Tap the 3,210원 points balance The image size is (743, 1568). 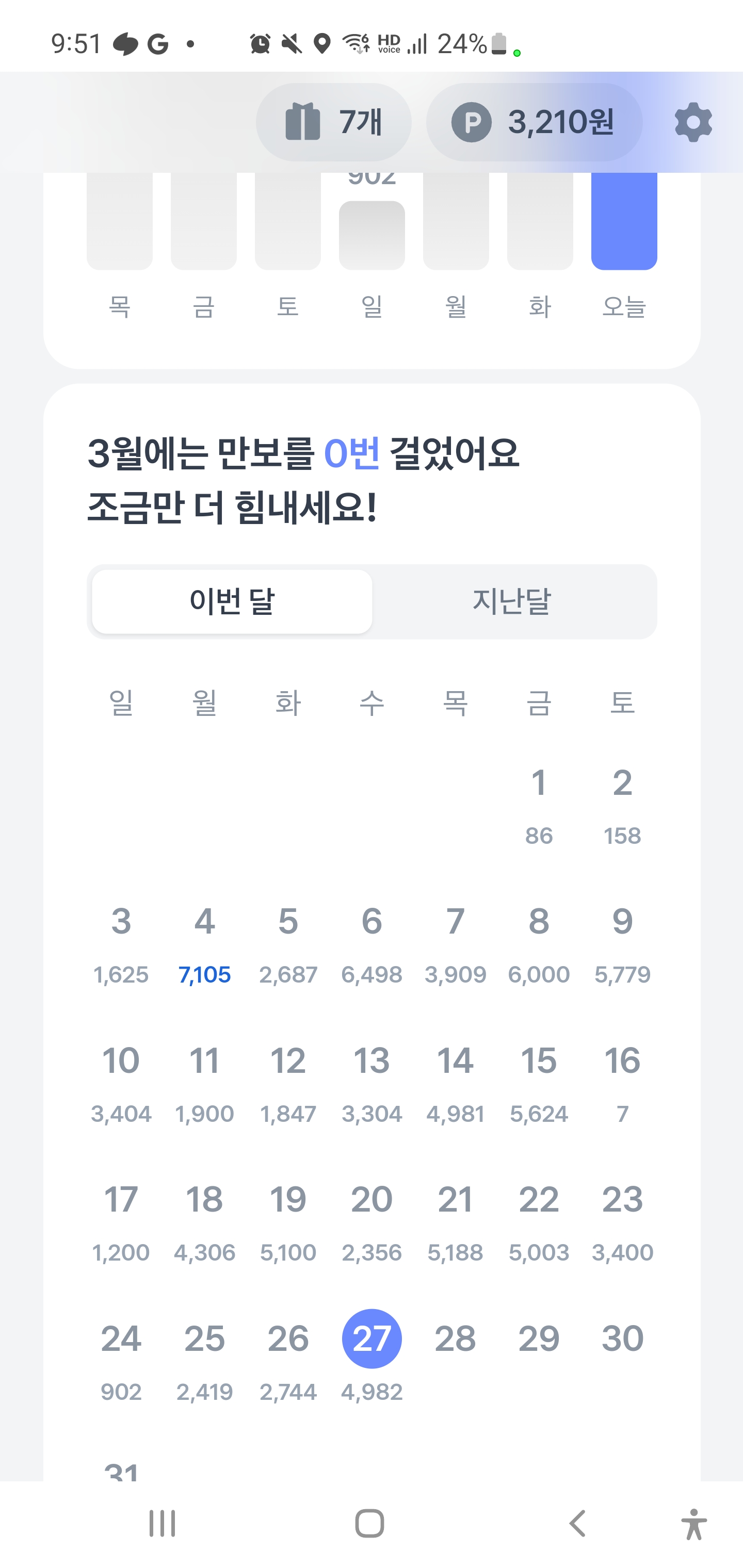[561, 122]
